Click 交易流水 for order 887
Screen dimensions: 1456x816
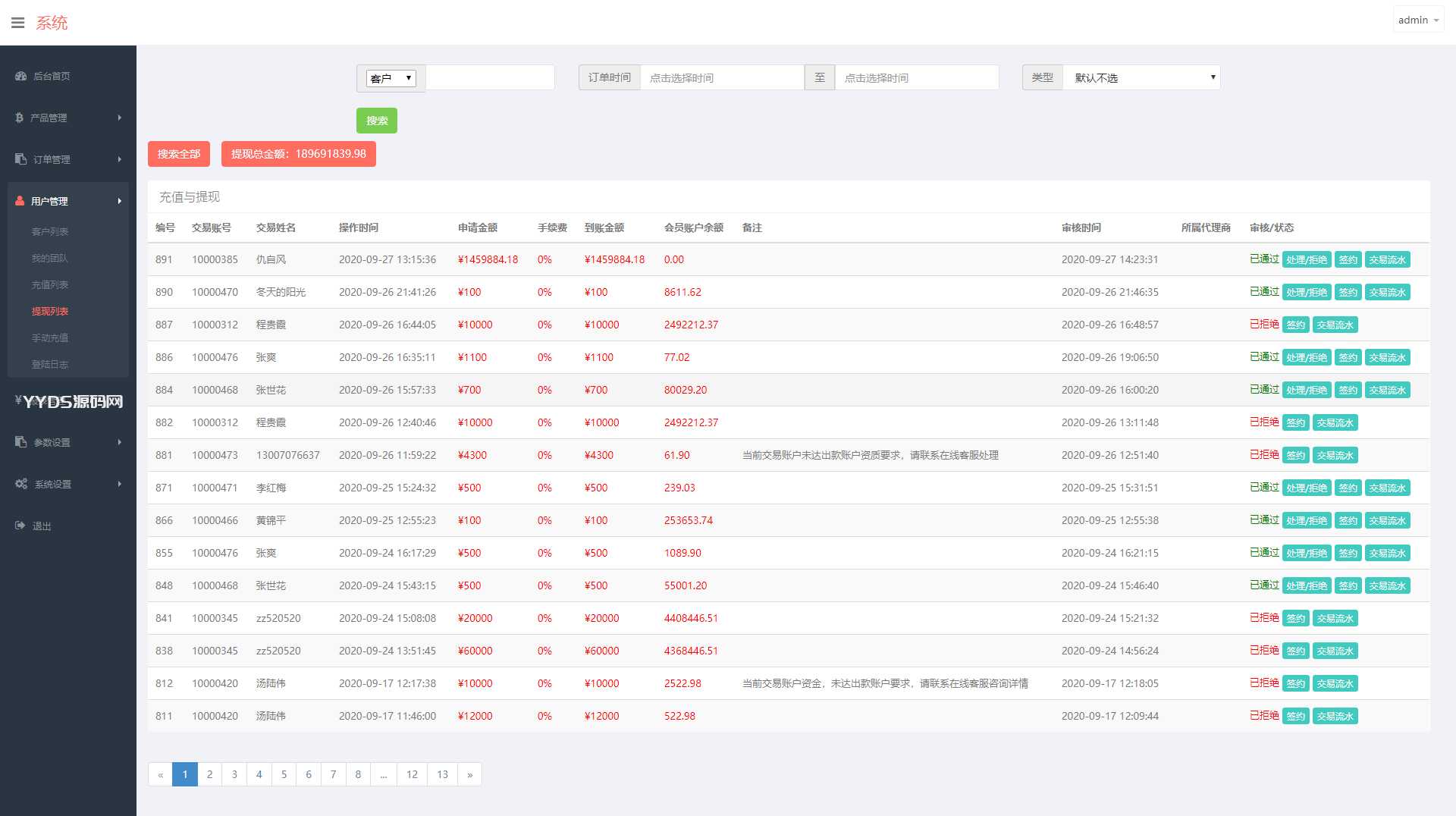tap(1335, 325)
